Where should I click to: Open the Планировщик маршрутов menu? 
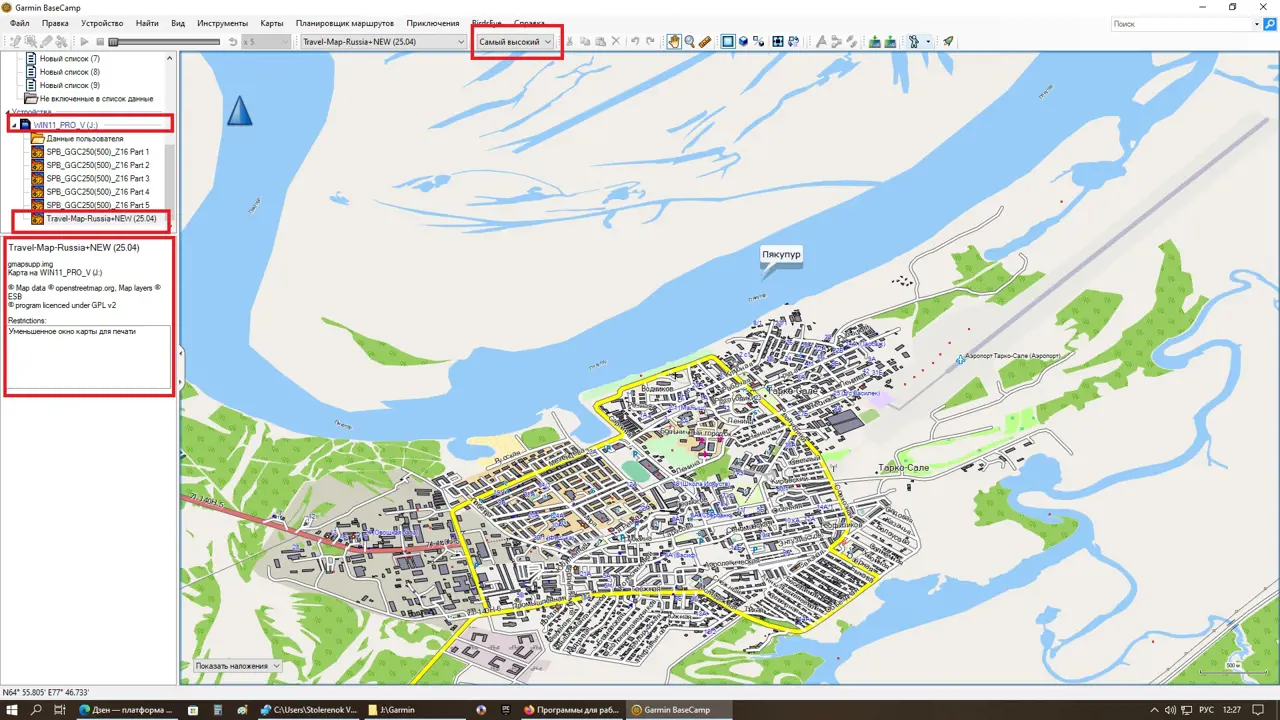coord(345,23)
